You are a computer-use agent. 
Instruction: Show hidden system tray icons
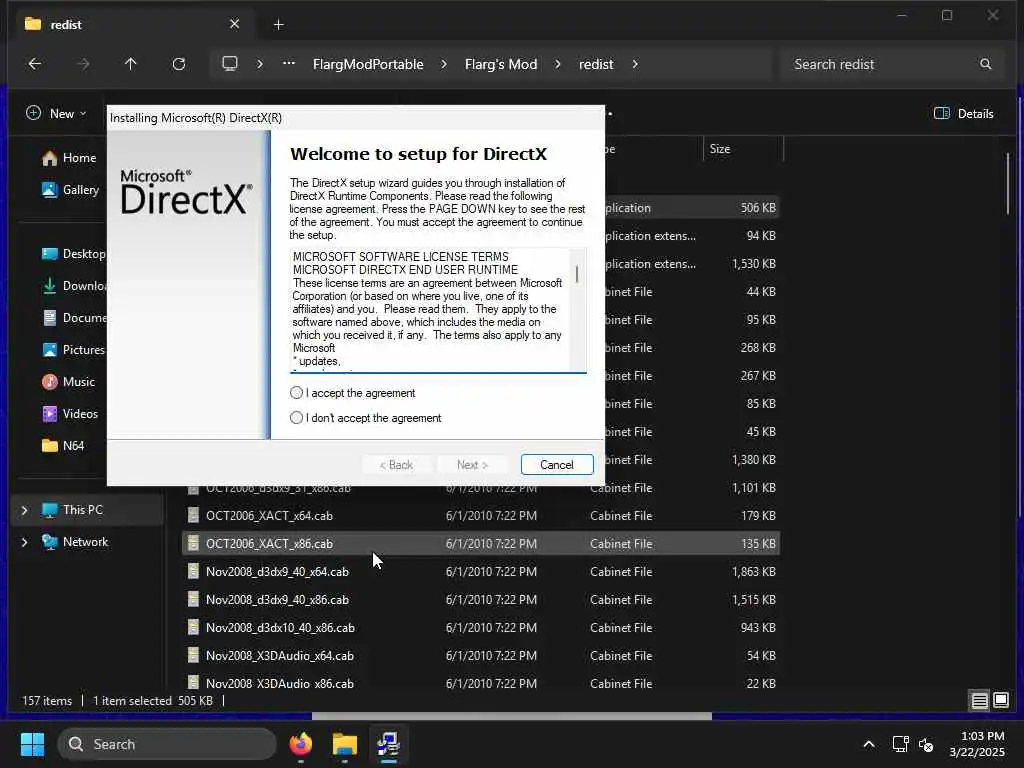coord(869,744)
